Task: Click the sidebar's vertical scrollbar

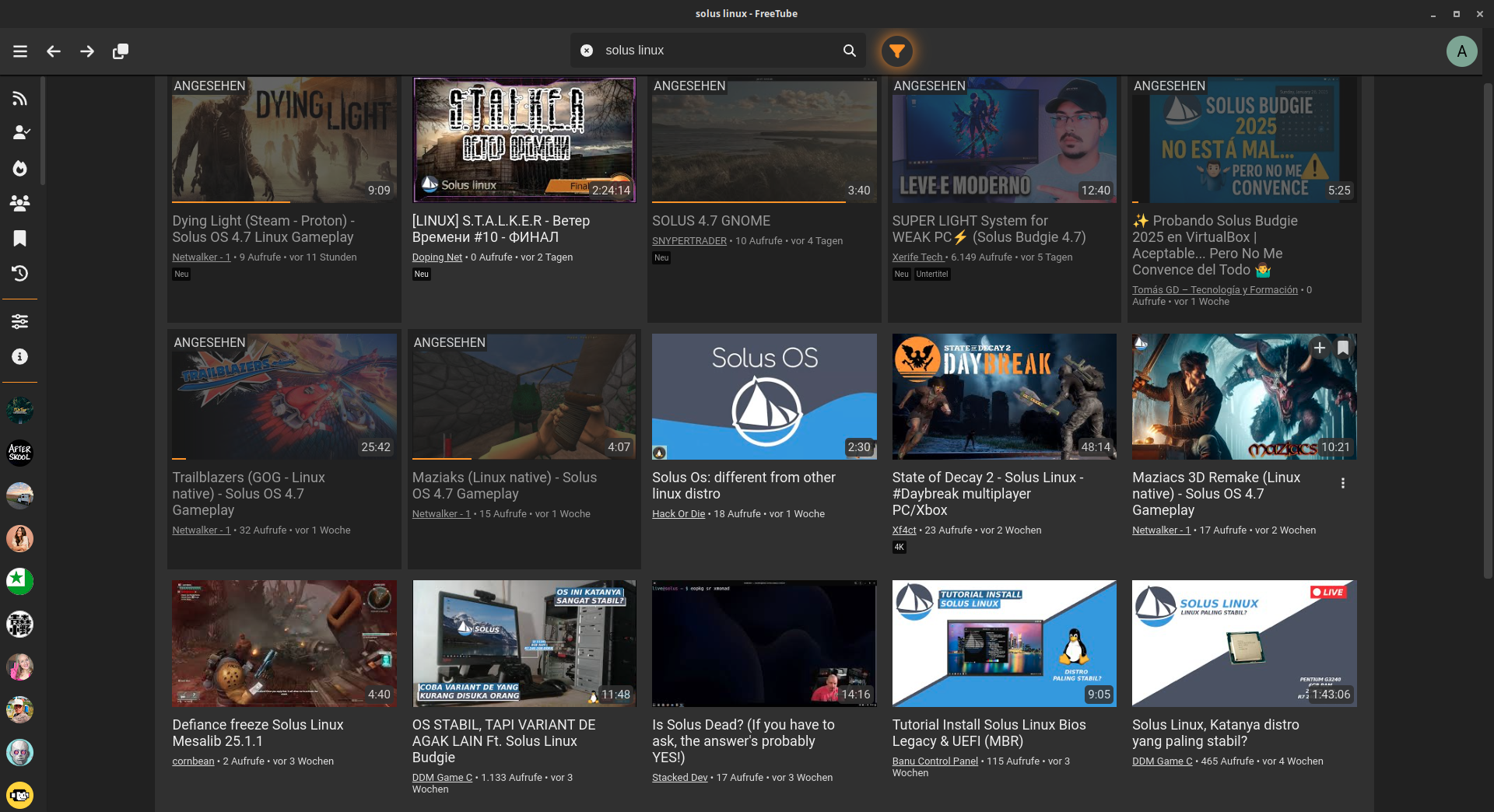Action: (x=43, y=132)
